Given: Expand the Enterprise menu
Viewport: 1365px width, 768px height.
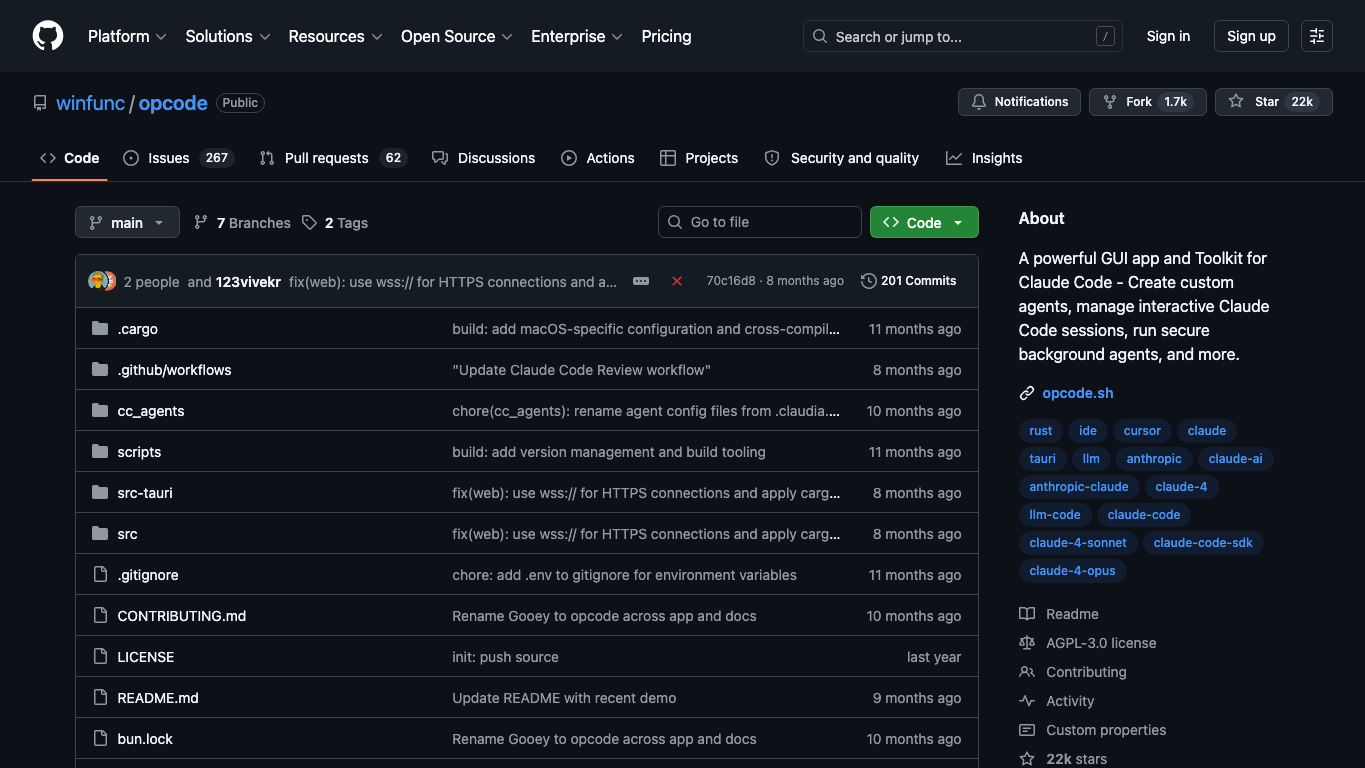Looking at the screenshot, I should point(577,36).
